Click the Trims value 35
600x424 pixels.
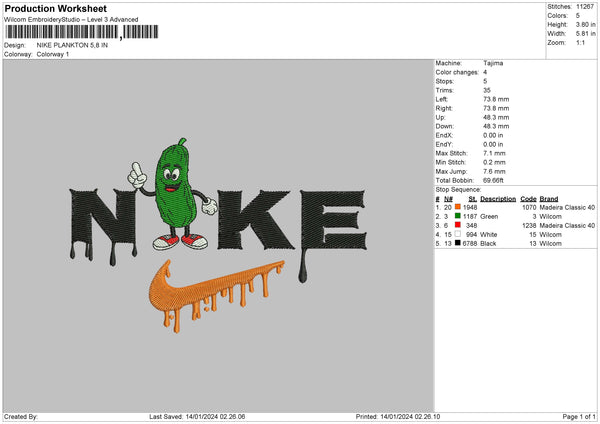point(487,90)
